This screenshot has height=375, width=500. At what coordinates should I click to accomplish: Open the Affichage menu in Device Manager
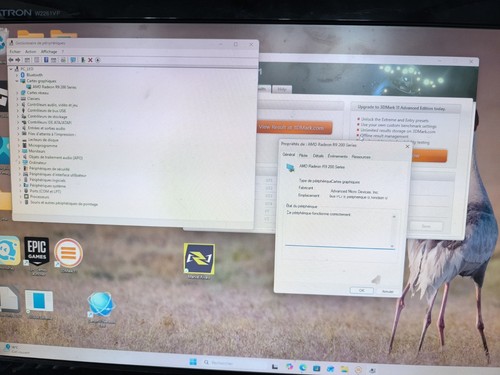(x=49, y=51)
